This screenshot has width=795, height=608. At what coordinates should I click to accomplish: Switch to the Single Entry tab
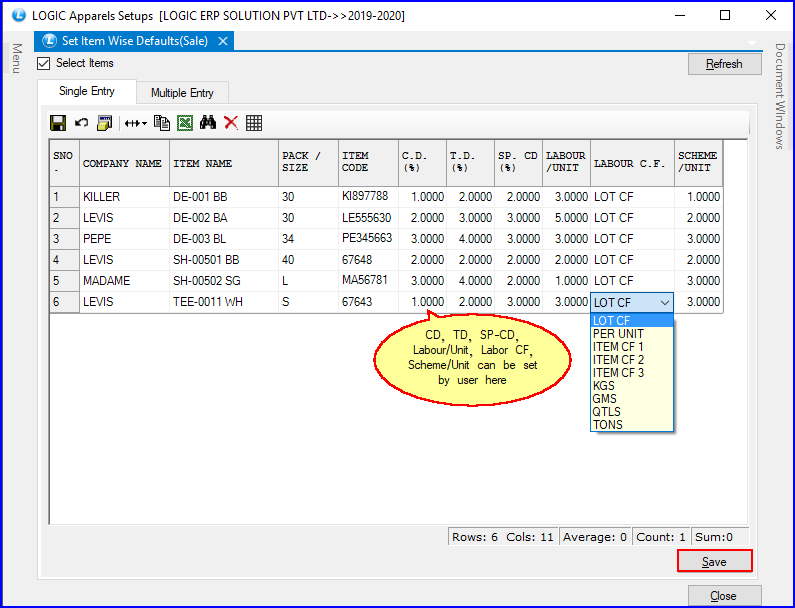pyautogui.click(x=87, y=91)
